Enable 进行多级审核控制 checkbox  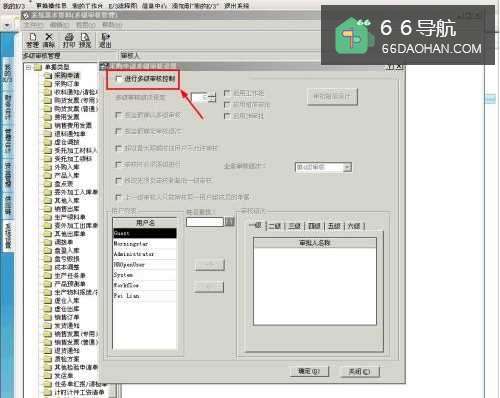tap(118, 79)
